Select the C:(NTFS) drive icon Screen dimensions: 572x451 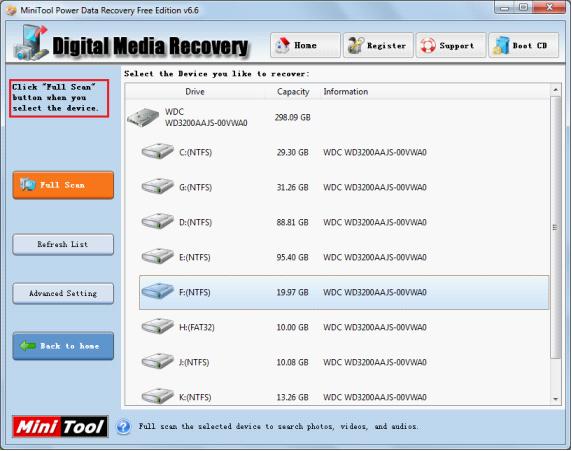tap(158, 151)
